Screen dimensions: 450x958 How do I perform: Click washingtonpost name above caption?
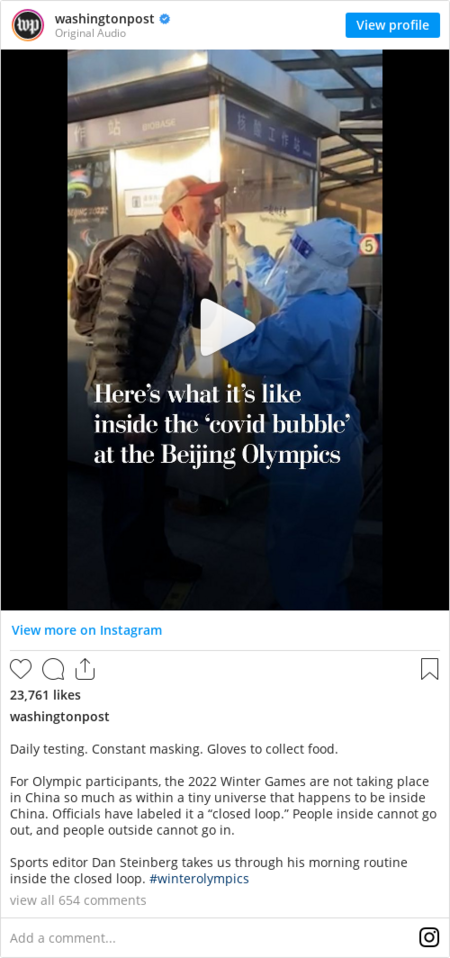tap(60, 717)
